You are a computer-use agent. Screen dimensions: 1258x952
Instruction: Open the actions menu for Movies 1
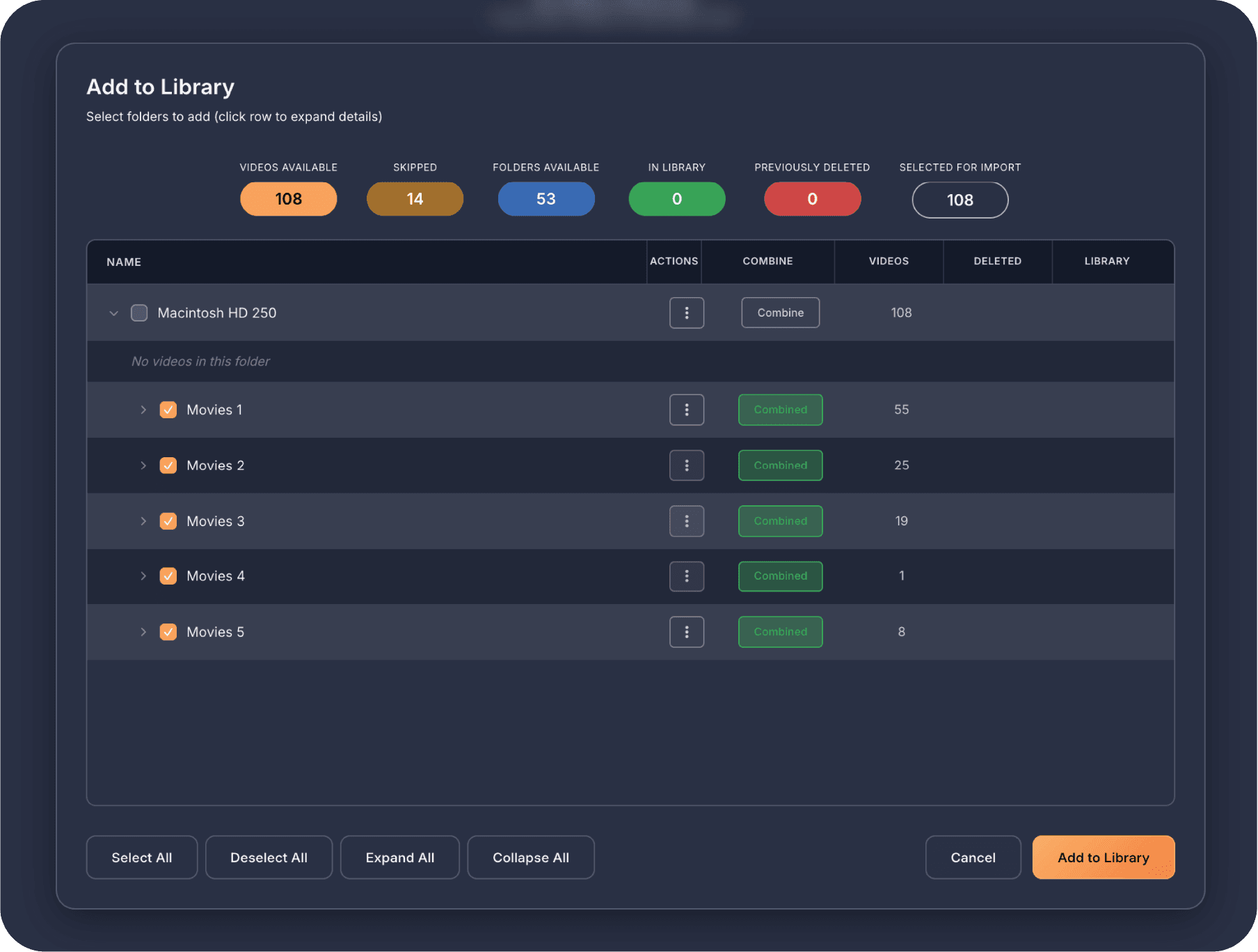[x=687, y=410]
